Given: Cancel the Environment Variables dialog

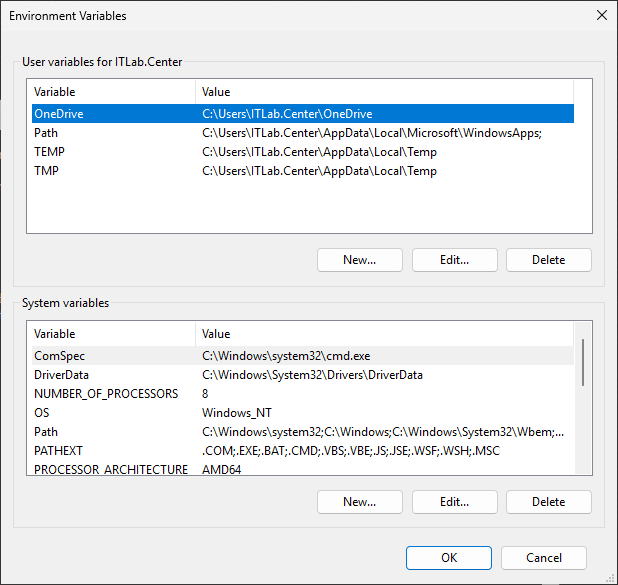Looking at the screenshot, I should click(543, 558).
